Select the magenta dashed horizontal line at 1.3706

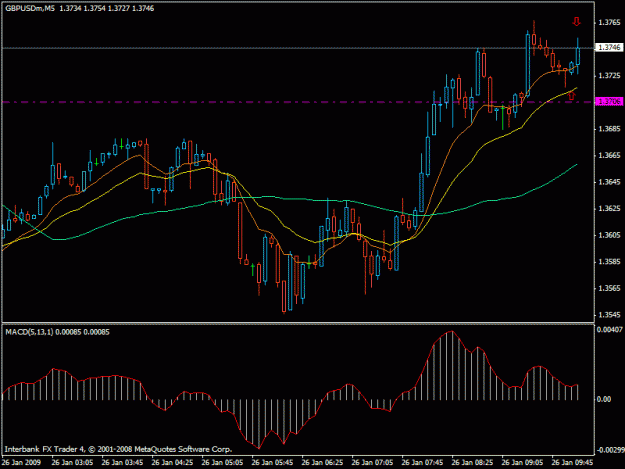tap(298, 102)
